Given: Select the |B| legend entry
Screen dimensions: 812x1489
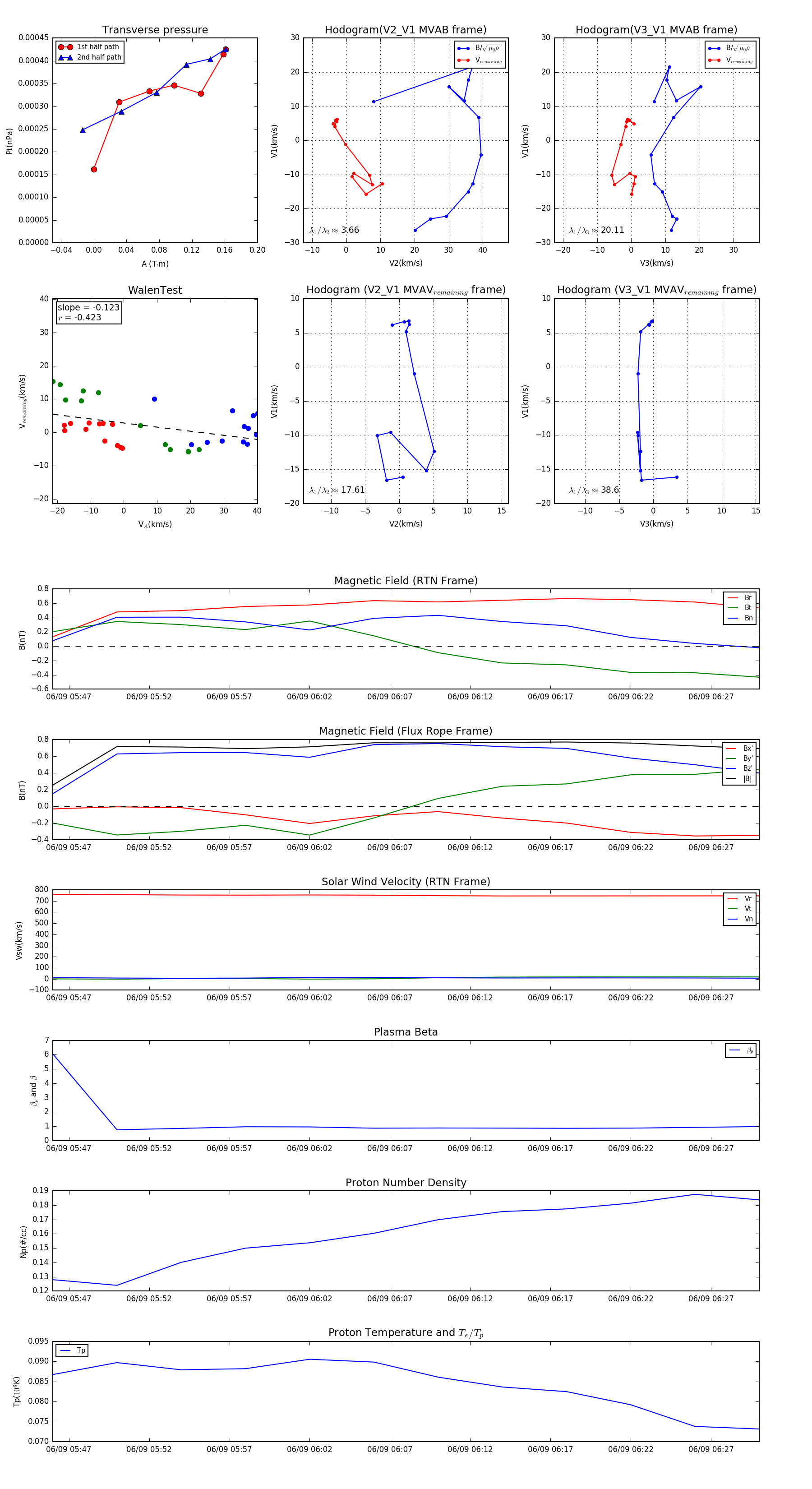Looking at the screenshot, I should (740, 779).
